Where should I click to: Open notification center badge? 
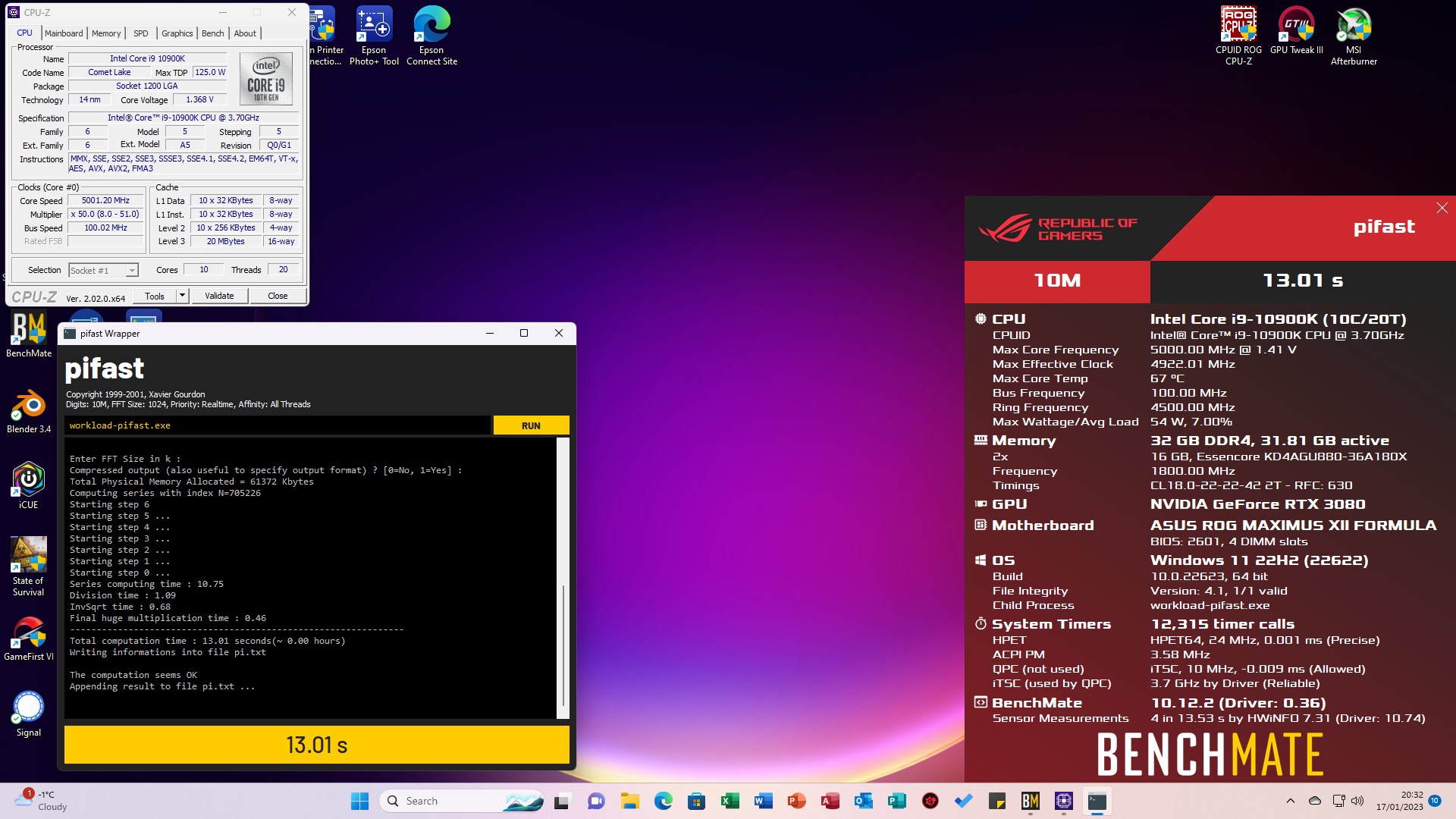(1435, 801)
